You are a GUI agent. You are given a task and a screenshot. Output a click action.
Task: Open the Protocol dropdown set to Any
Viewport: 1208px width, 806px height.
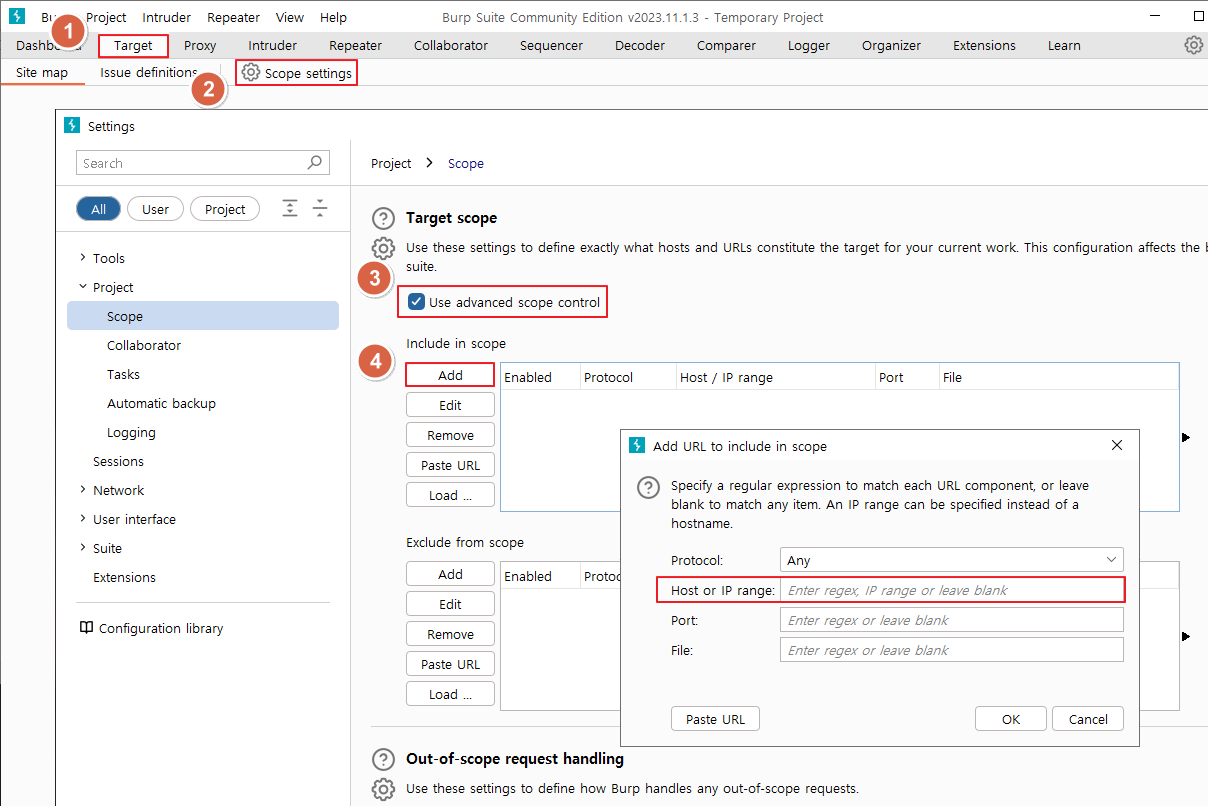[952, 560]
